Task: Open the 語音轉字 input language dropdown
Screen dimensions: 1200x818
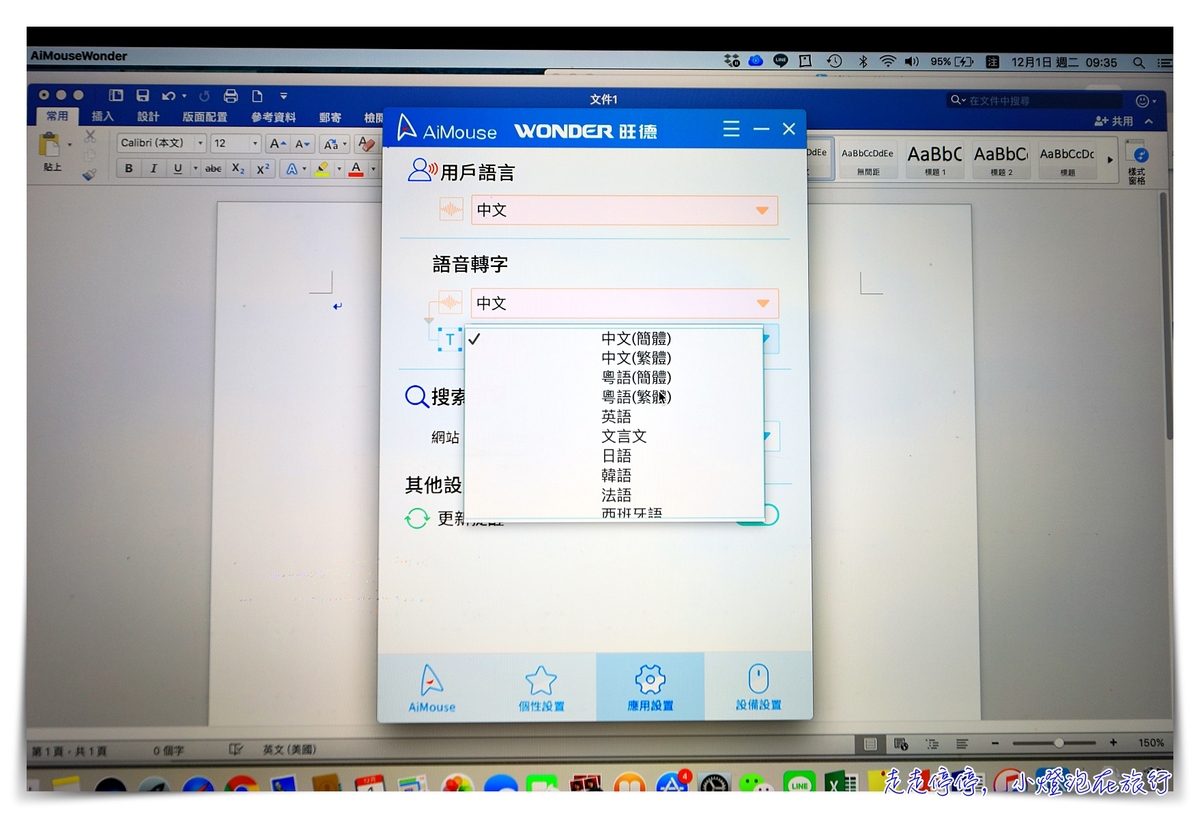Action: coord(624,303)
